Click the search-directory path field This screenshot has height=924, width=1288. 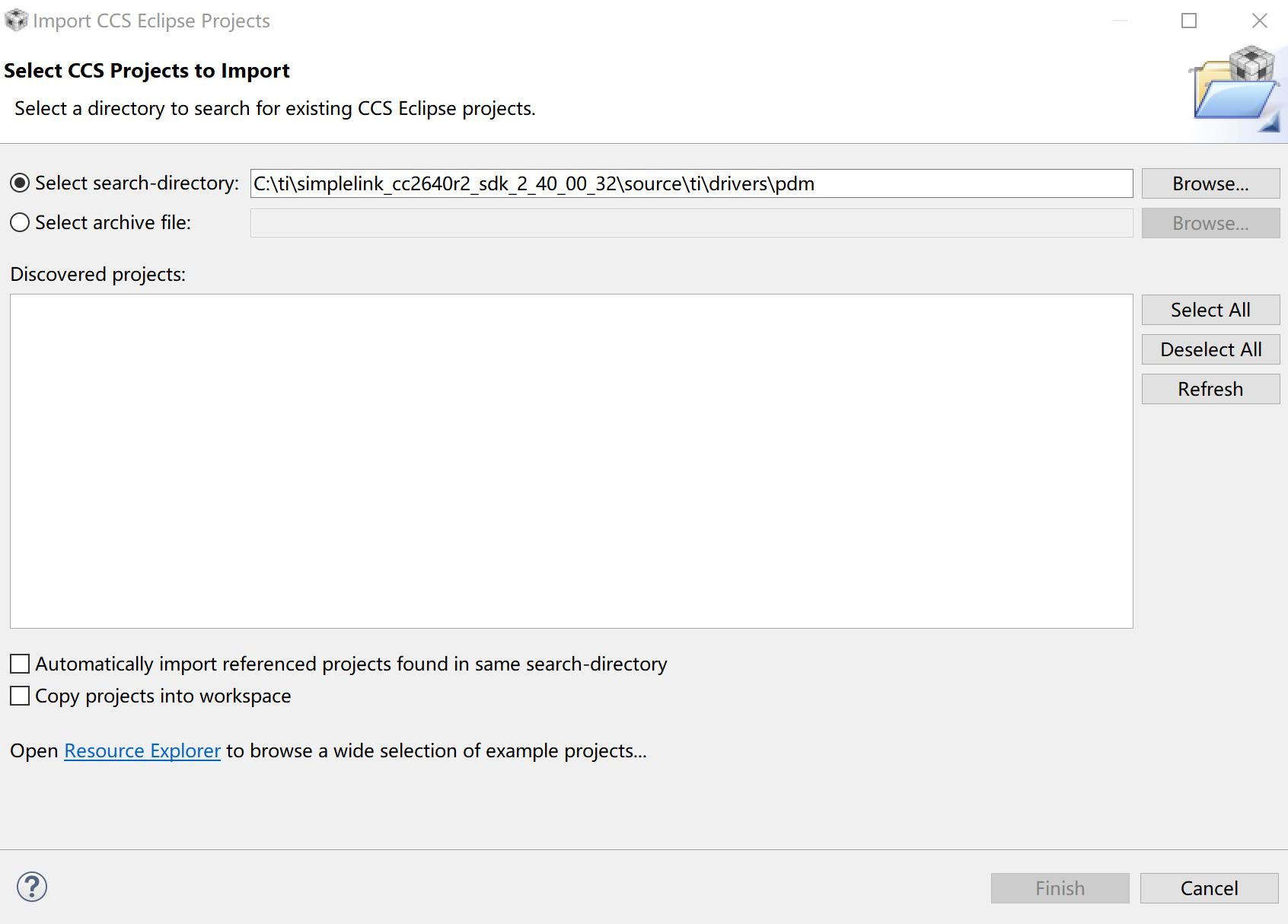[691, 183]
